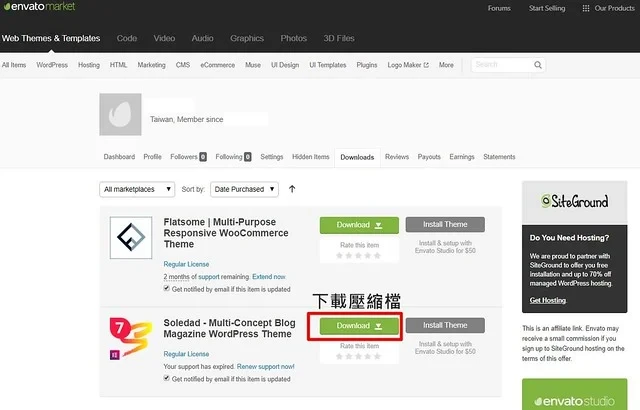
Task: Click the Get Hosting link
Action: pyautogui.click(x=548, y=300)
